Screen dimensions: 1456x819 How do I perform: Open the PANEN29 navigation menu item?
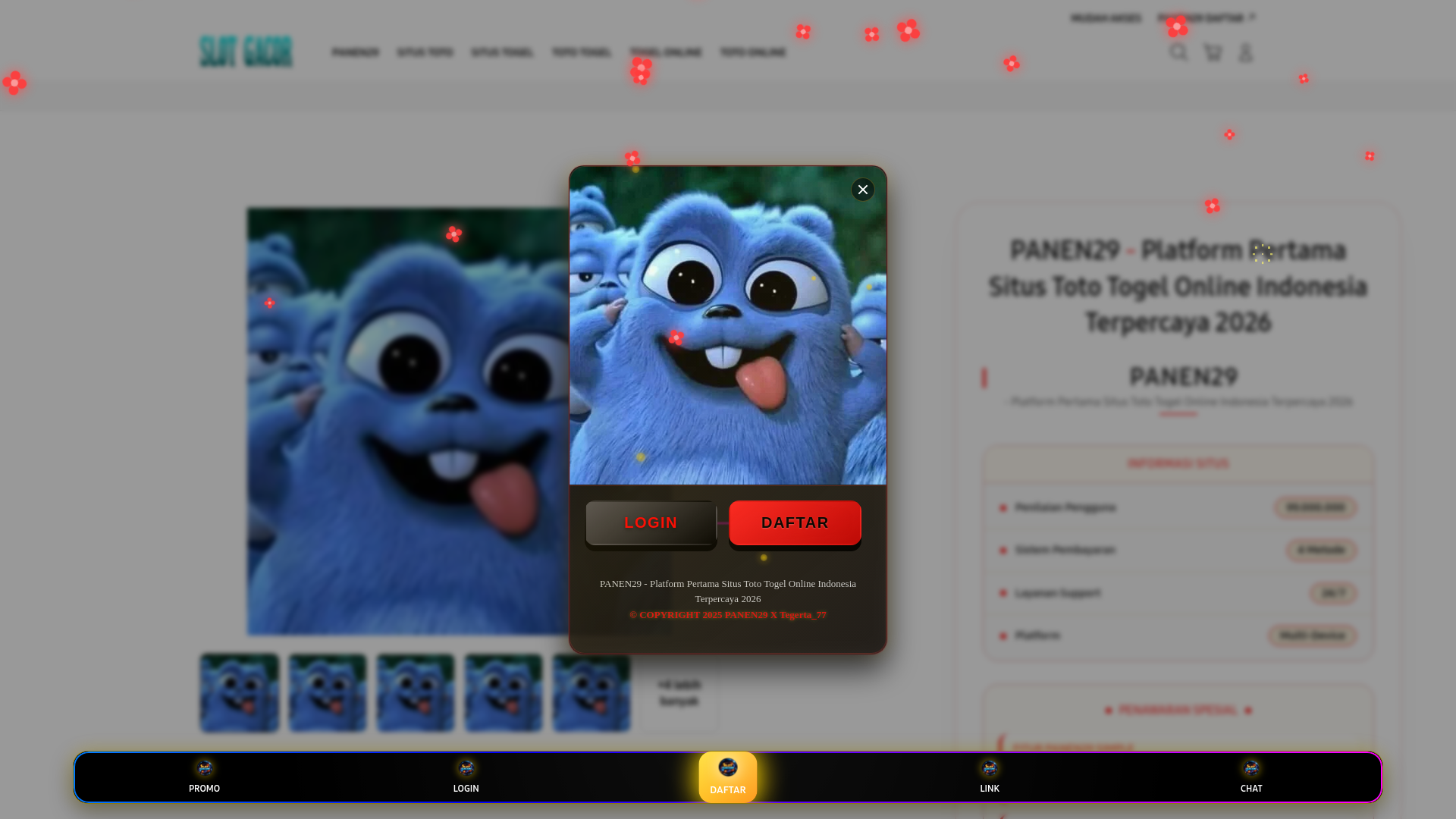pos(355,52)
